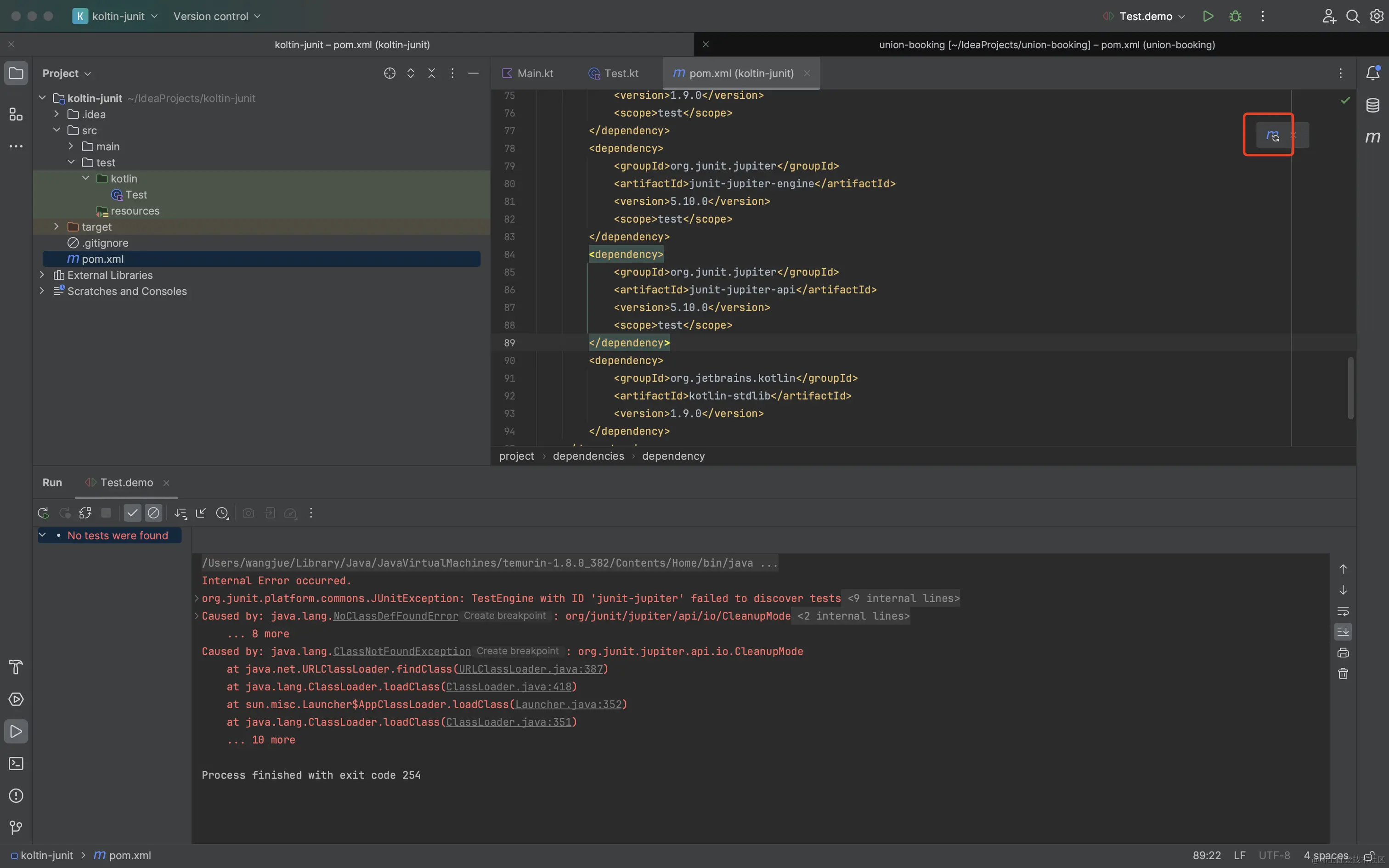The height and width of the screenshot is (868, 1389).
Task: Open the Structure tool window icon
Action: (x=16, y=114)
